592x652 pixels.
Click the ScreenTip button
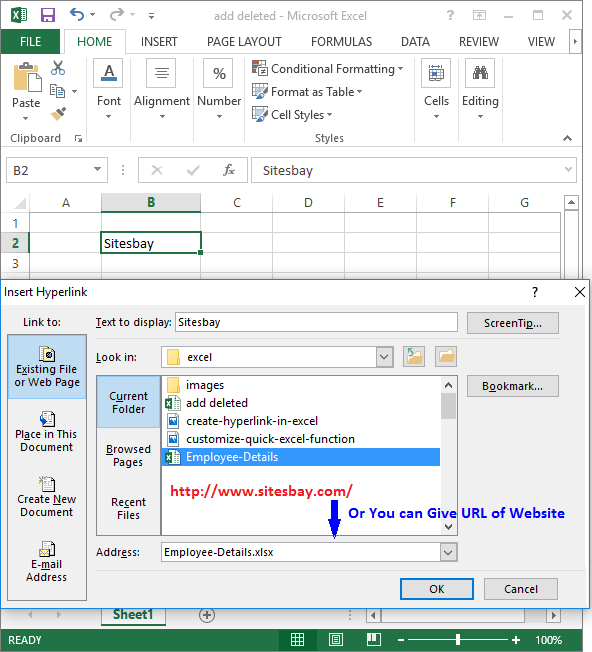point(513,323)
